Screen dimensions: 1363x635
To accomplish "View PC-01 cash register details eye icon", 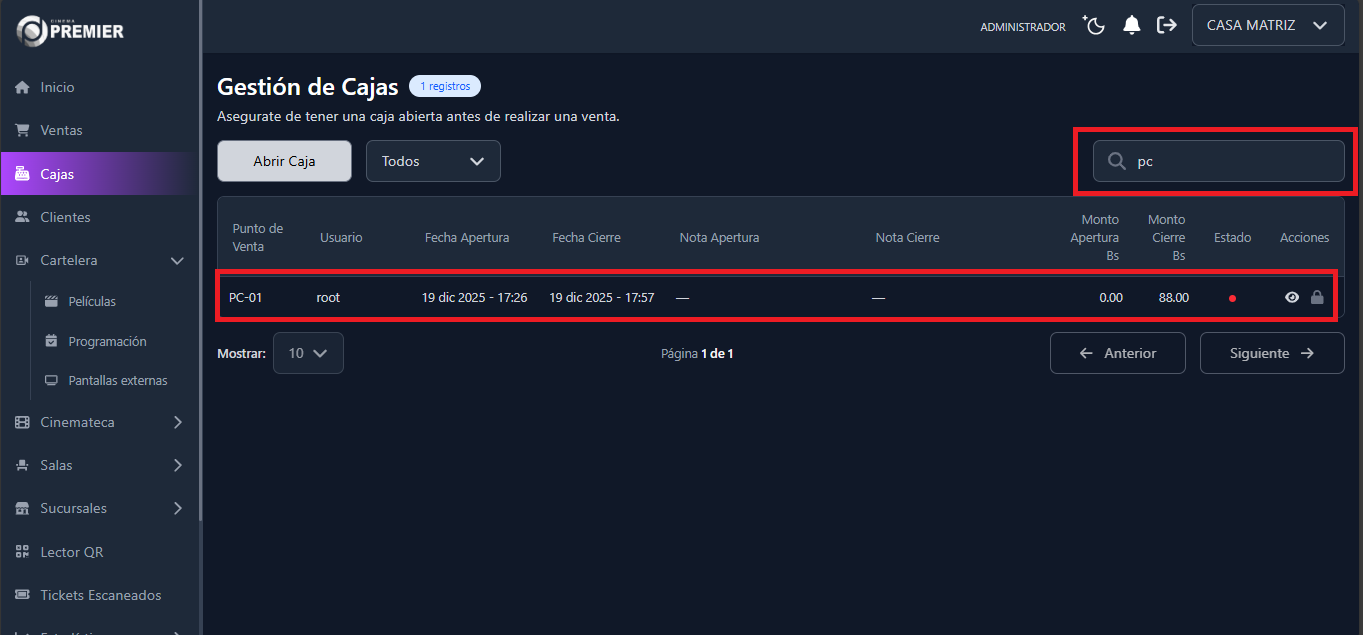I will pos(1292,297).
